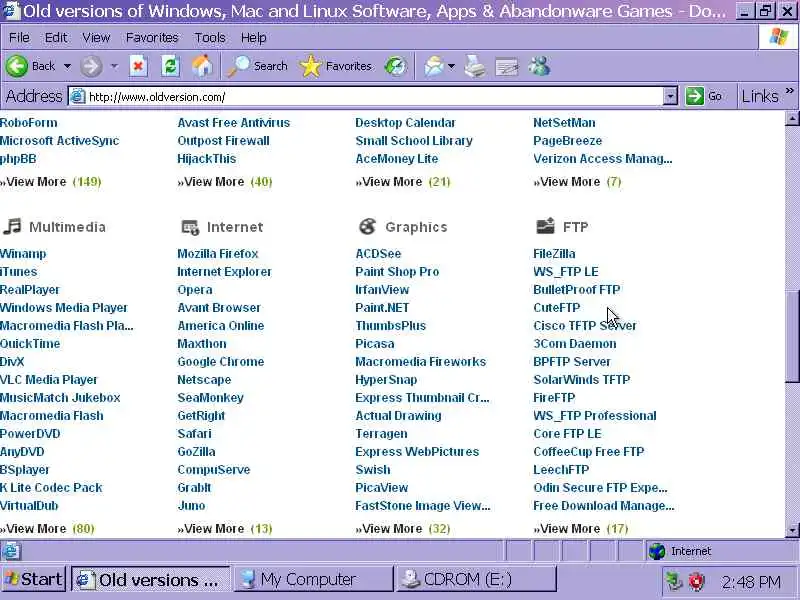The width and height of the screenshot is (800, 600).
Task: Click the status bar page icon
Action: pyautogui.click(x=11, y=551)
